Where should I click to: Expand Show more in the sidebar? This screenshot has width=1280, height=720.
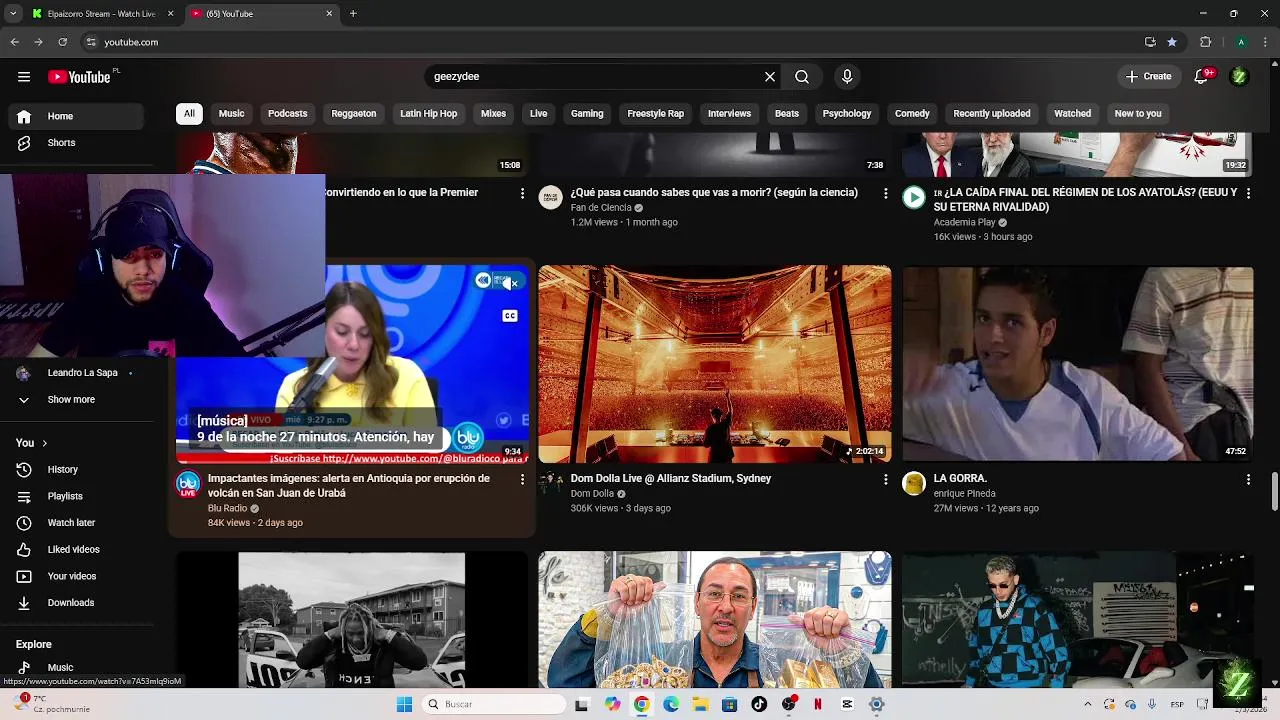pos(71,400)
